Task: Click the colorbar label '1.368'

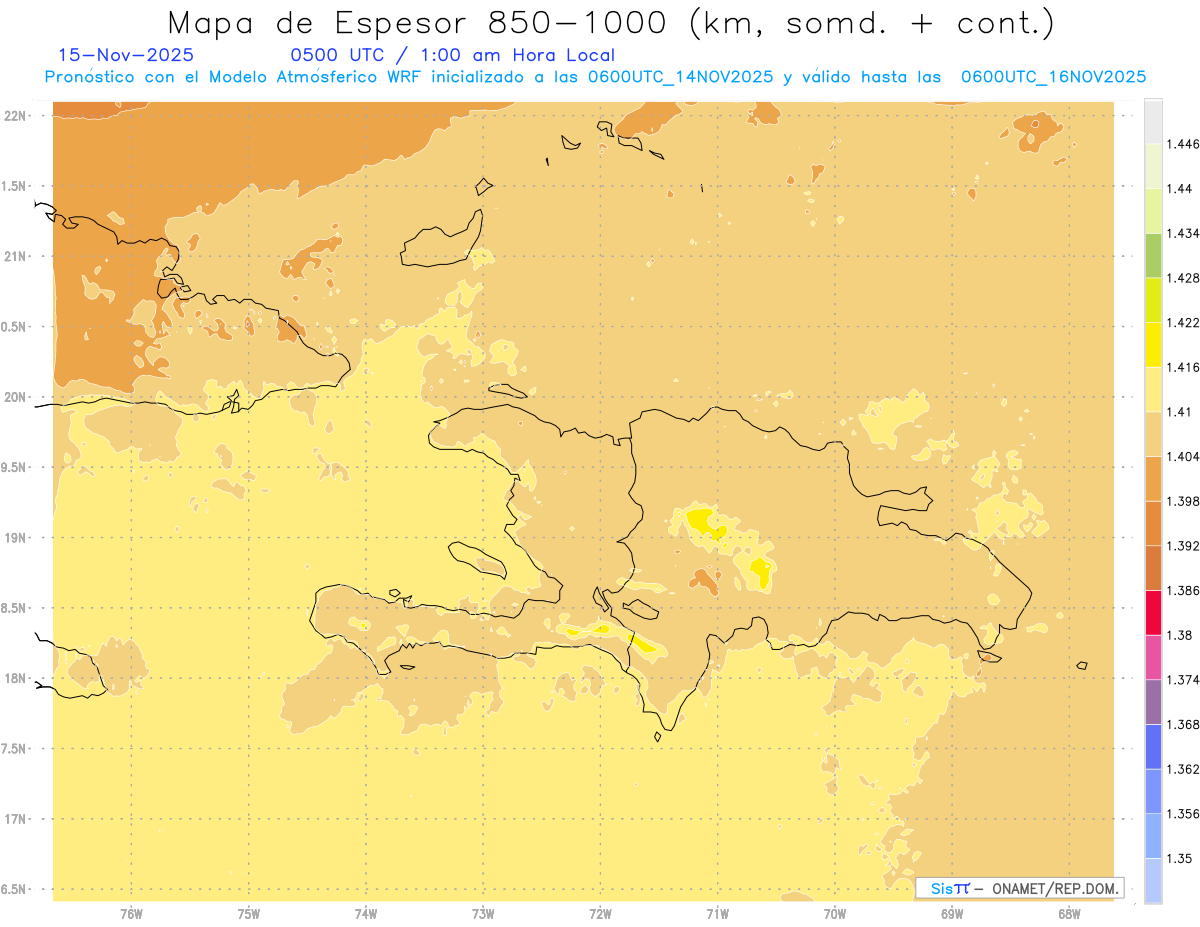Action: click(x=1184, y=724)
